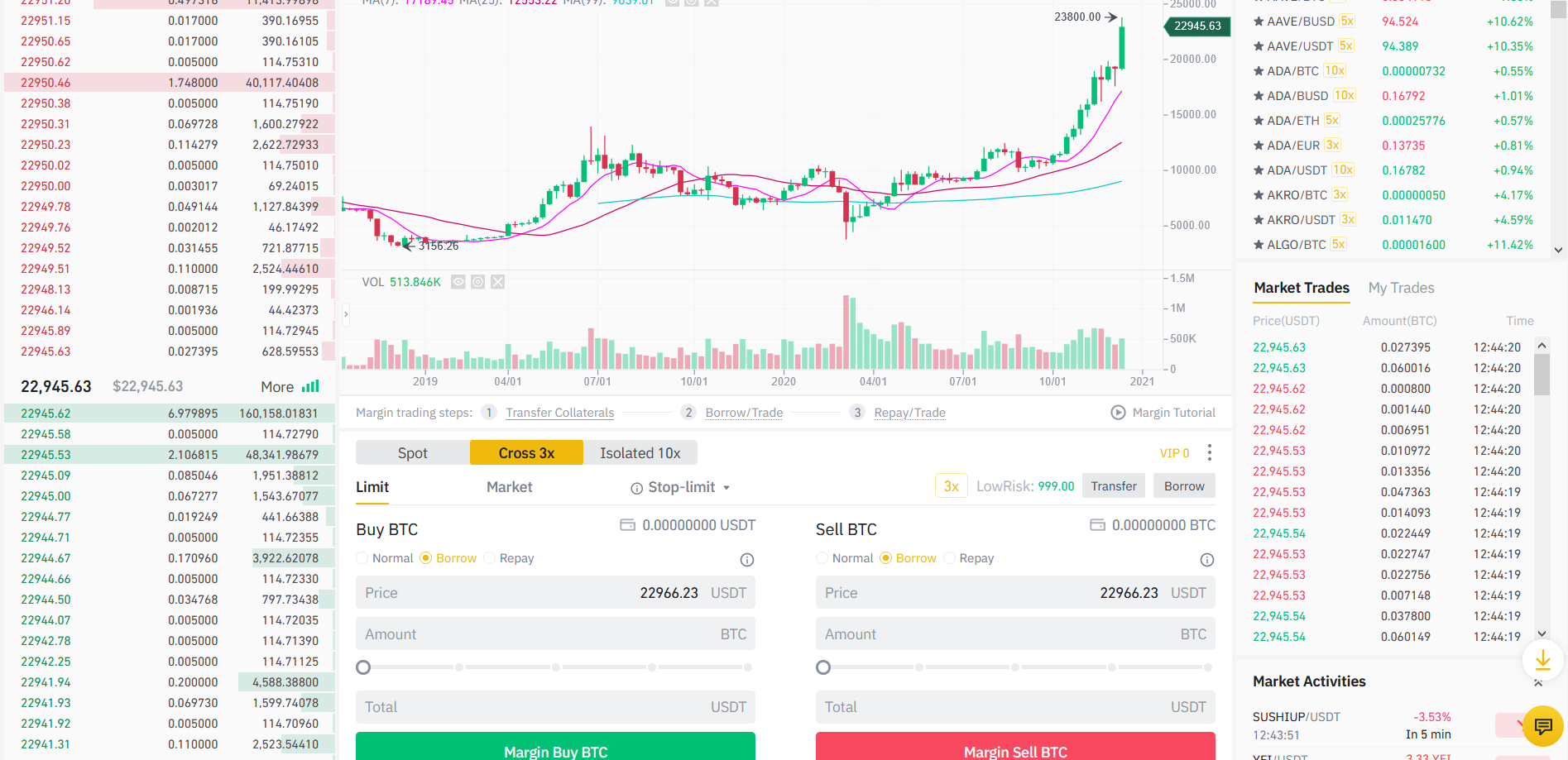Click the star next to ADA/BTC
This screenshot has width=1568, height=760.
[1259, 71]
